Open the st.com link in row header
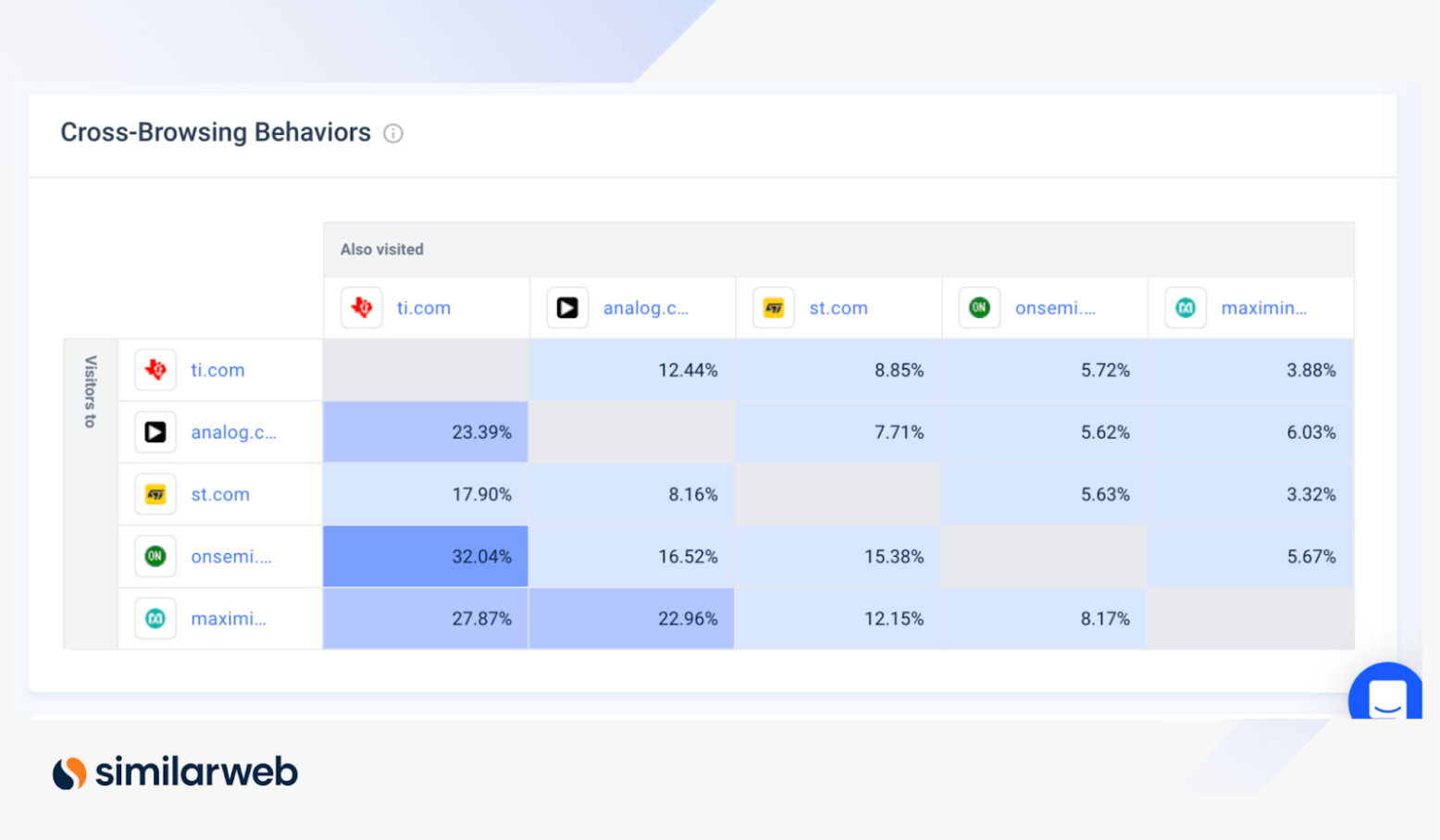1440x840 pixels. 220,495
